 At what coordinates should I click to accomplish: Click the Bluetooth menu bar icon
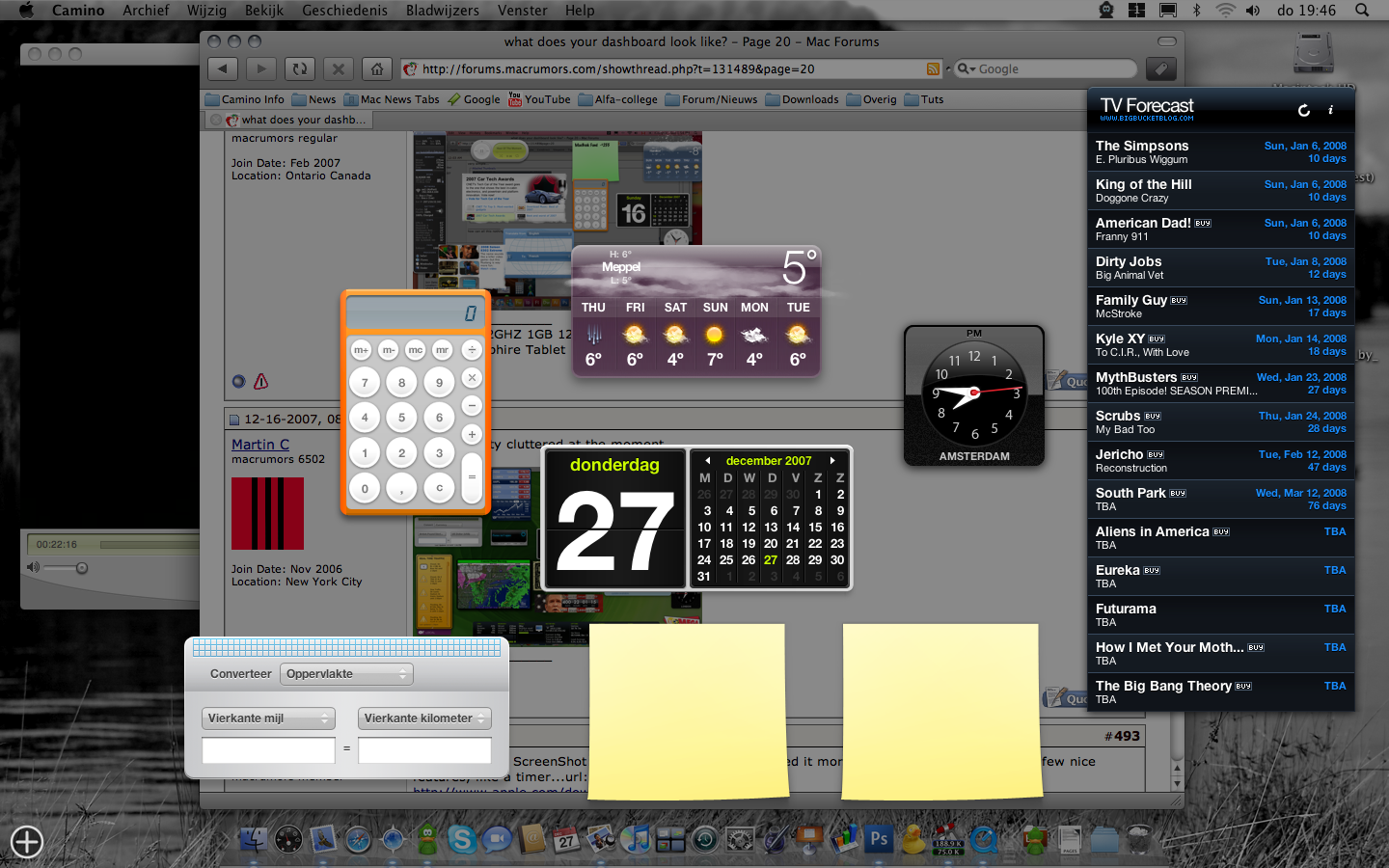coord(1197,11)
